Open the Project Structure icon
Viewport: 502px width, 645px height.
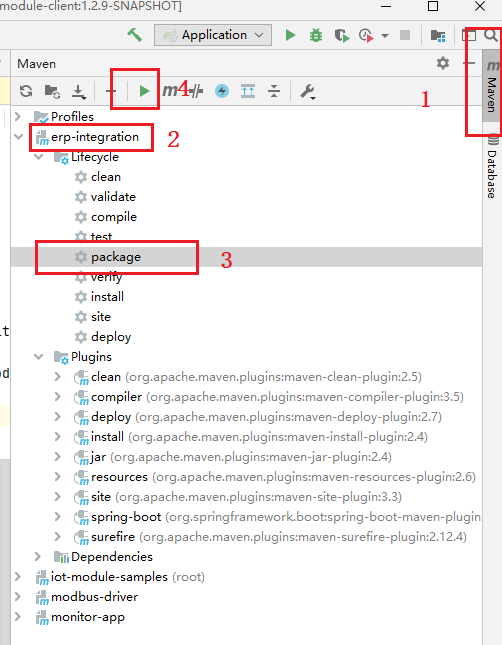[x=438, y=35]
